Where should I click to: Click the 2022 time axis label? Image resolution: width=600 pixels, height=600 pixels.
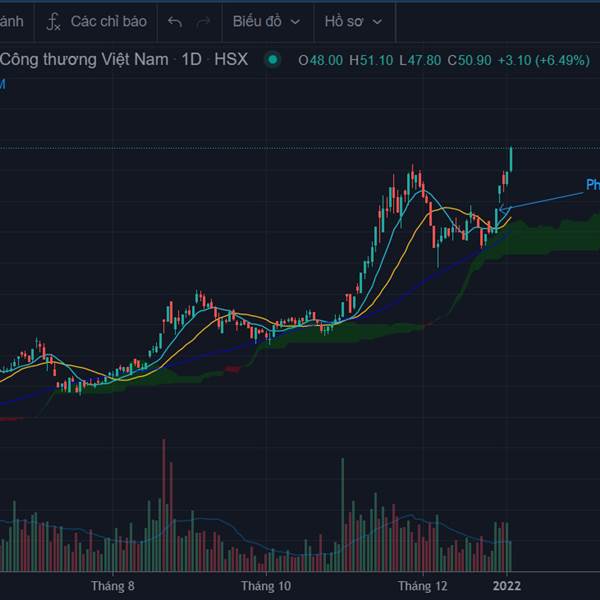[x=507, y=586]
